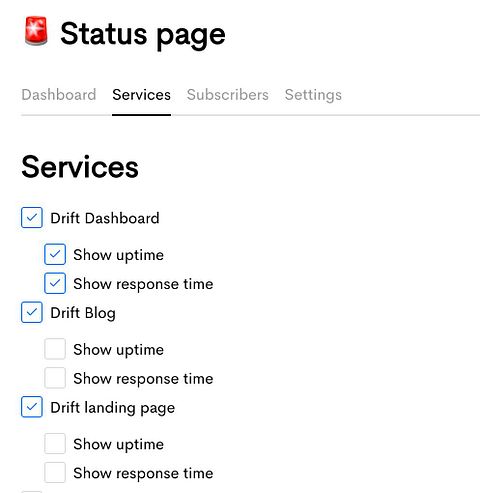Viewport: 480px width, 493px height.
Task: Disable Show response time under Drift Dashboard
Action: [55, 283]
